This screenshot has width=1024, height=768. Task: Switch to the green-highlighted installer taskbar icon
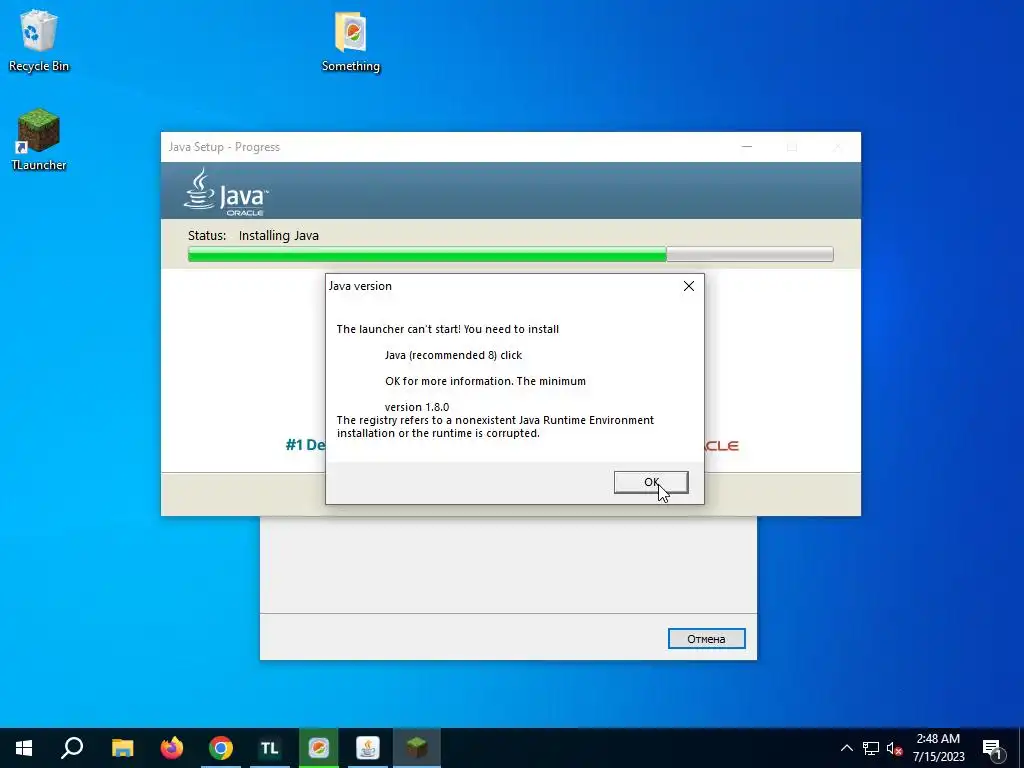point(319,748)
